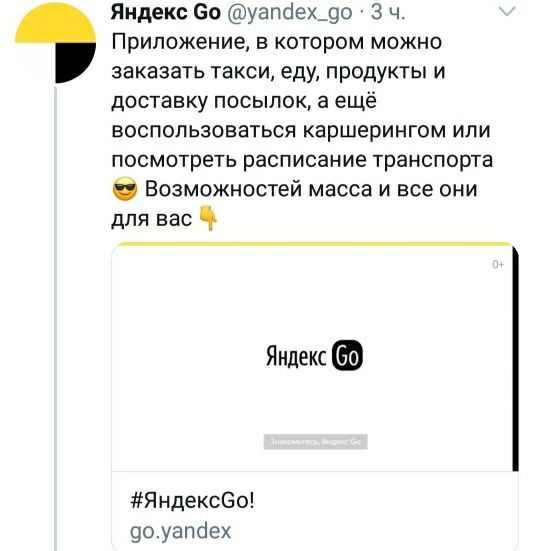
Task: Open the tweet timestamp 3 ч.
Action: tap(388, 12)
